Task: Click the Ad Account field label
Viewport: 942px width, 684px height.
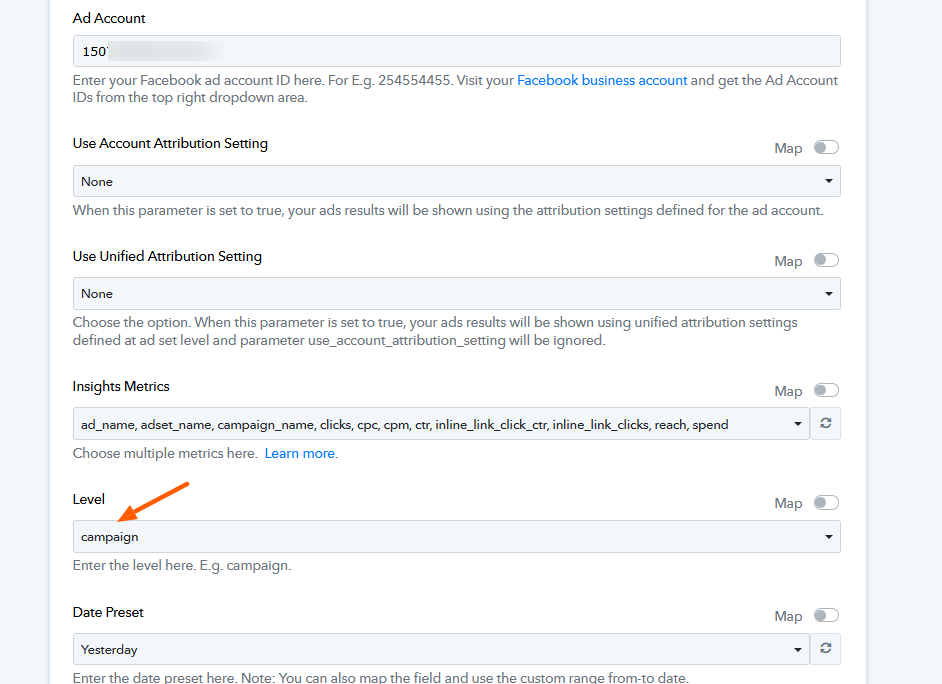Action: pos(109,18)
